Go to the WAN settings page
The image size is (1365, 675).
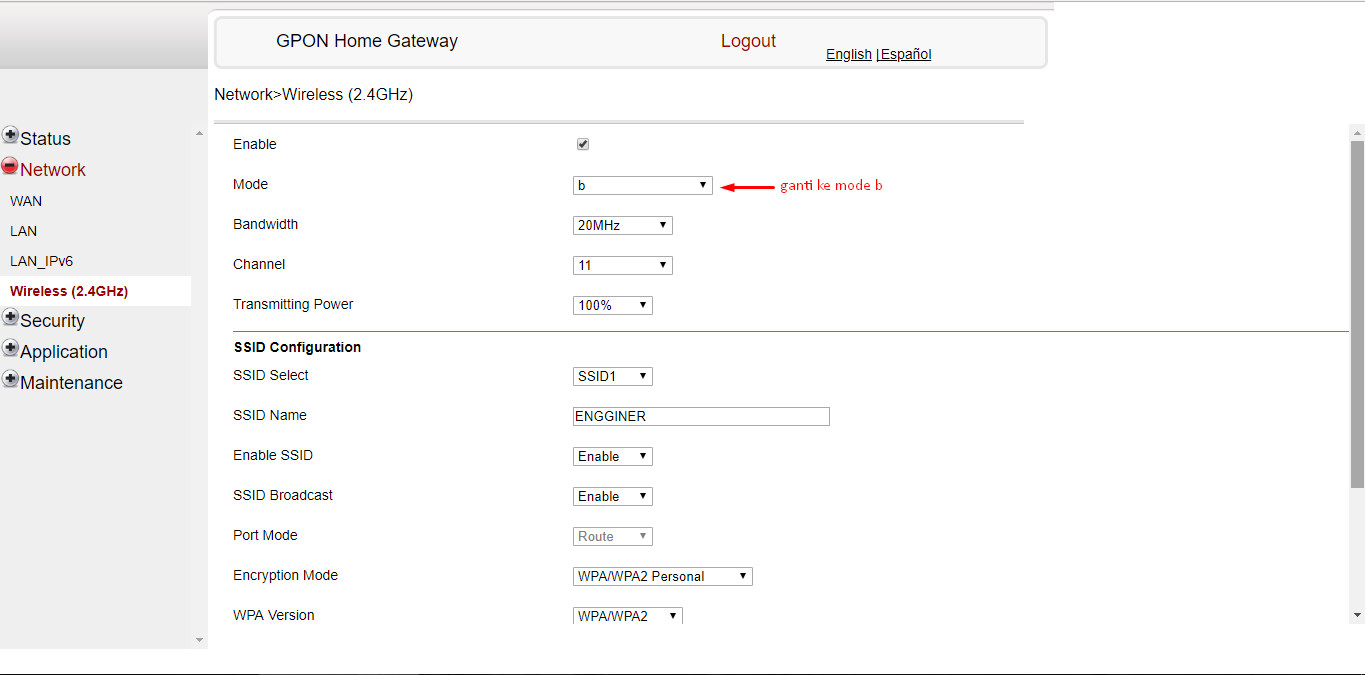pos(26,201)
